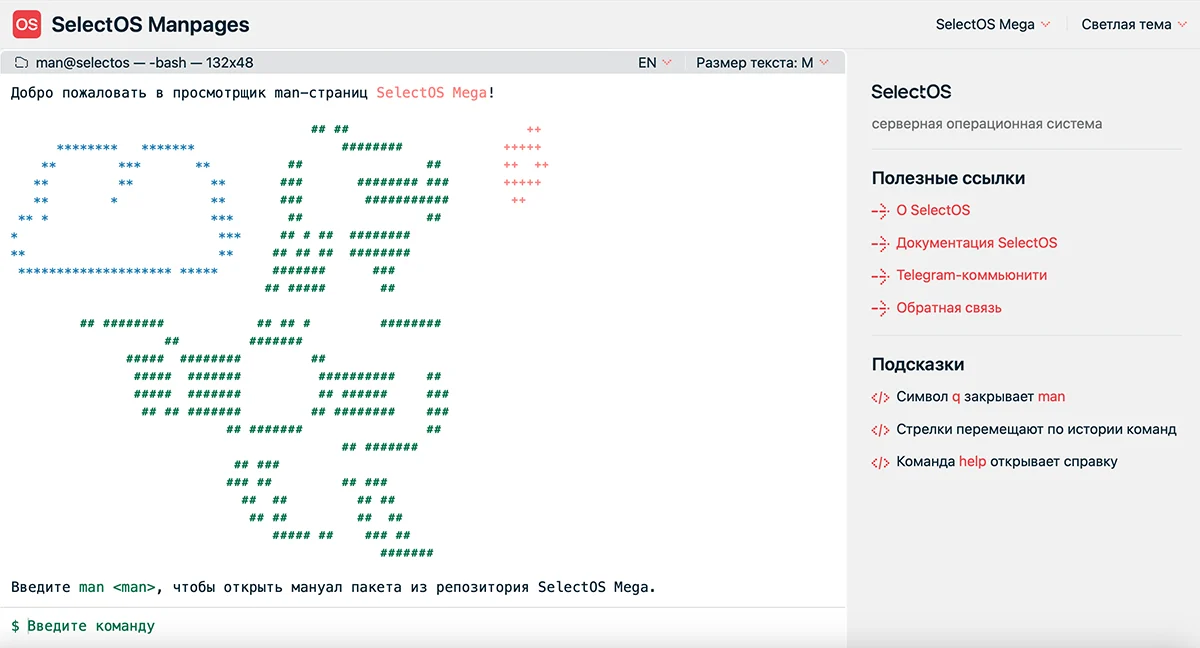Visit the Telegram-коммьюнити link
Image resolution: width=1200 pixels, height=648 pixels.
tap(971, 276)
